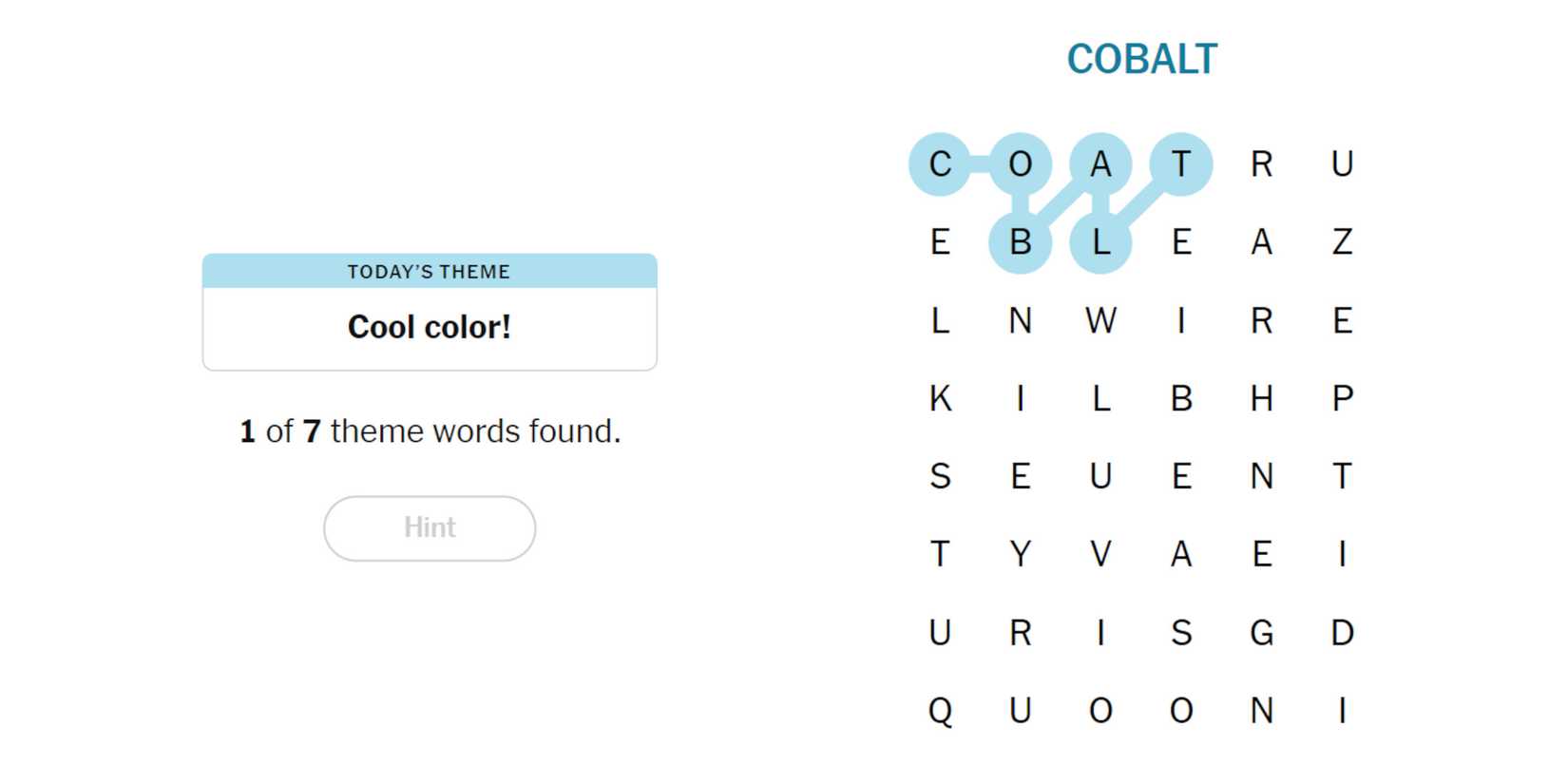Select the letter W in the grid
1568x784 pixels.
1100,320
